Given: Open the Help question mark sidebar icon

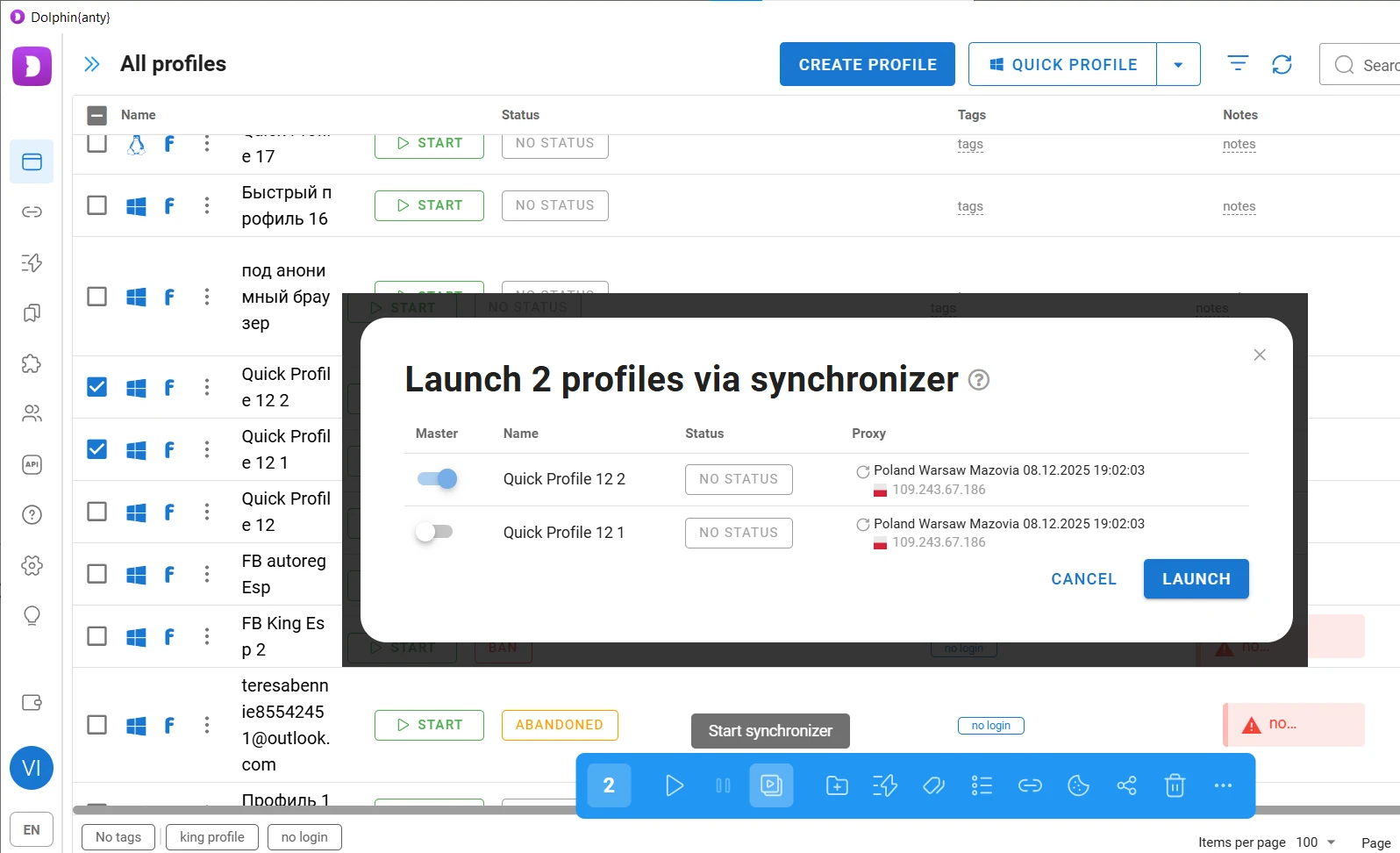Looking at the screenshot, I should [32, 514].
